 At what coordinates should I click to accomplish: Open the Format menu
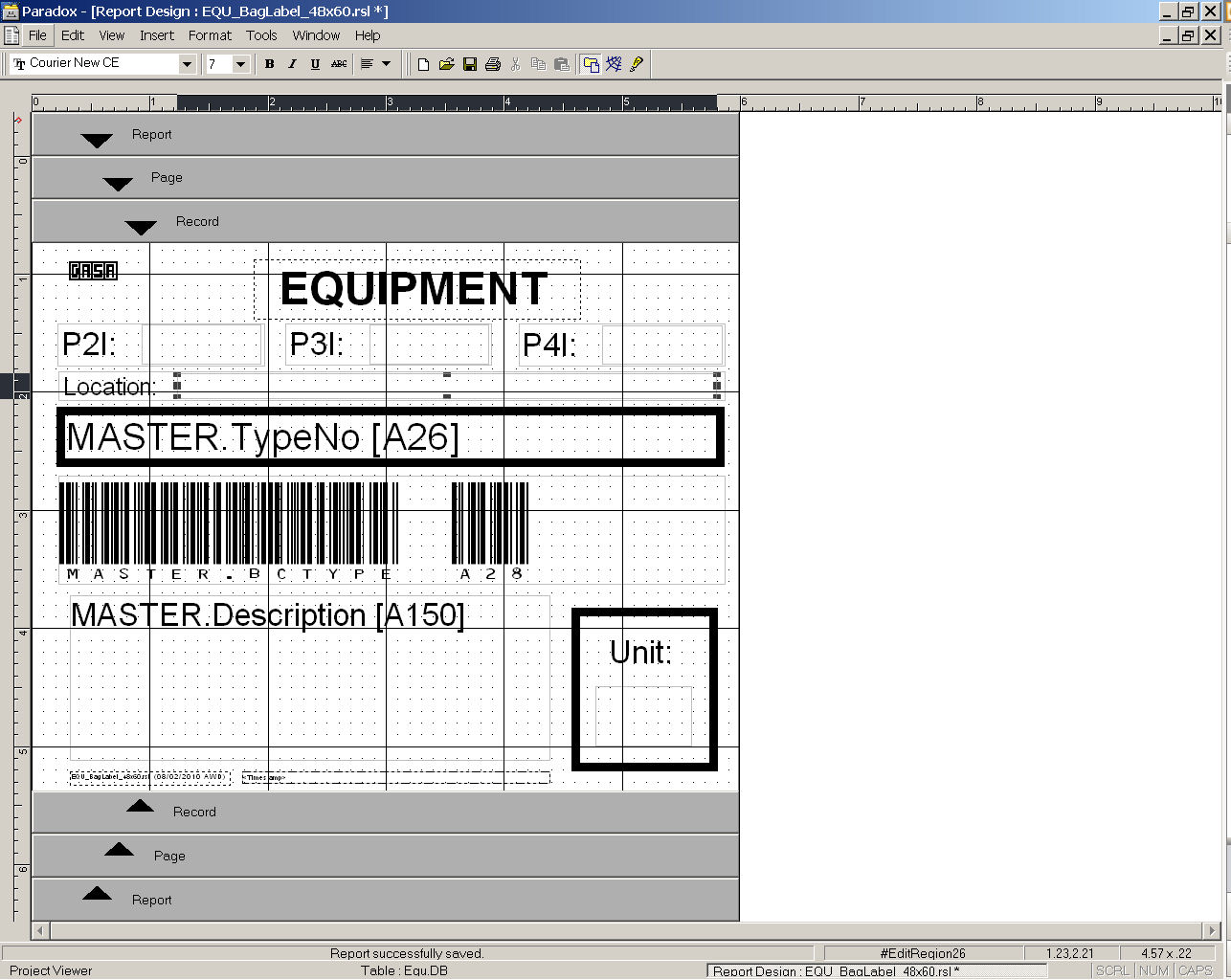[x=210, y=35]
